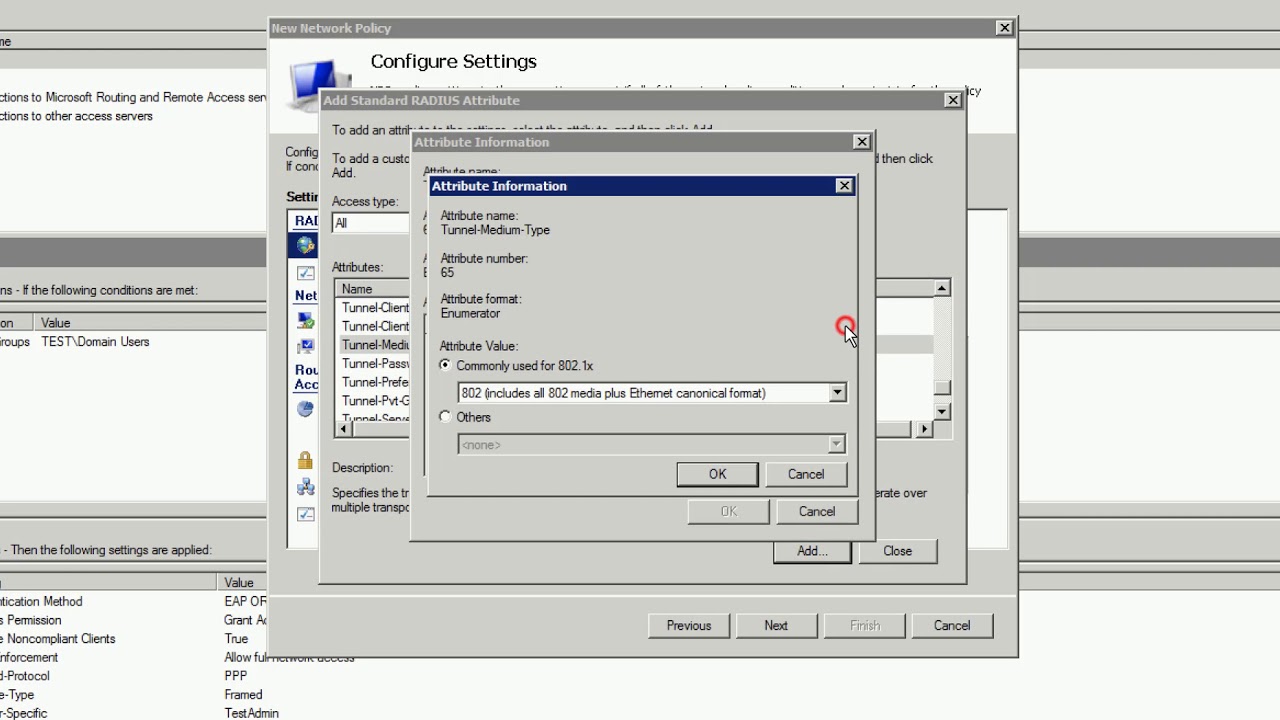The image size is (1280, 720).
Task: Select 'Commonly used for 802.1x' radio button
Action: [445, 366]
